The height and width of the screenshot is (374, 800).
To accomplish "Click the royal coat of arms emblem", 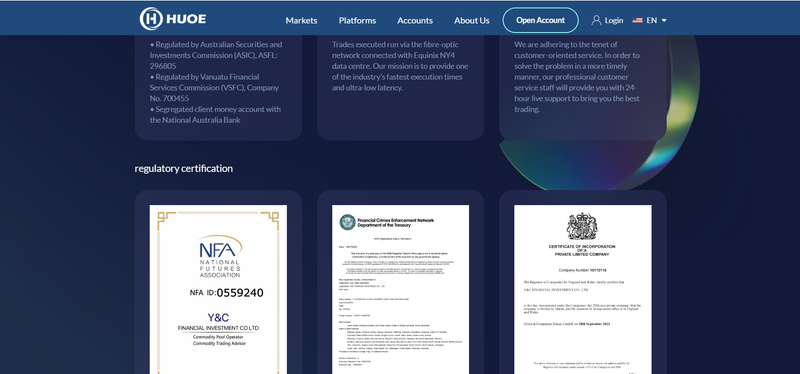I will point(582,227).
